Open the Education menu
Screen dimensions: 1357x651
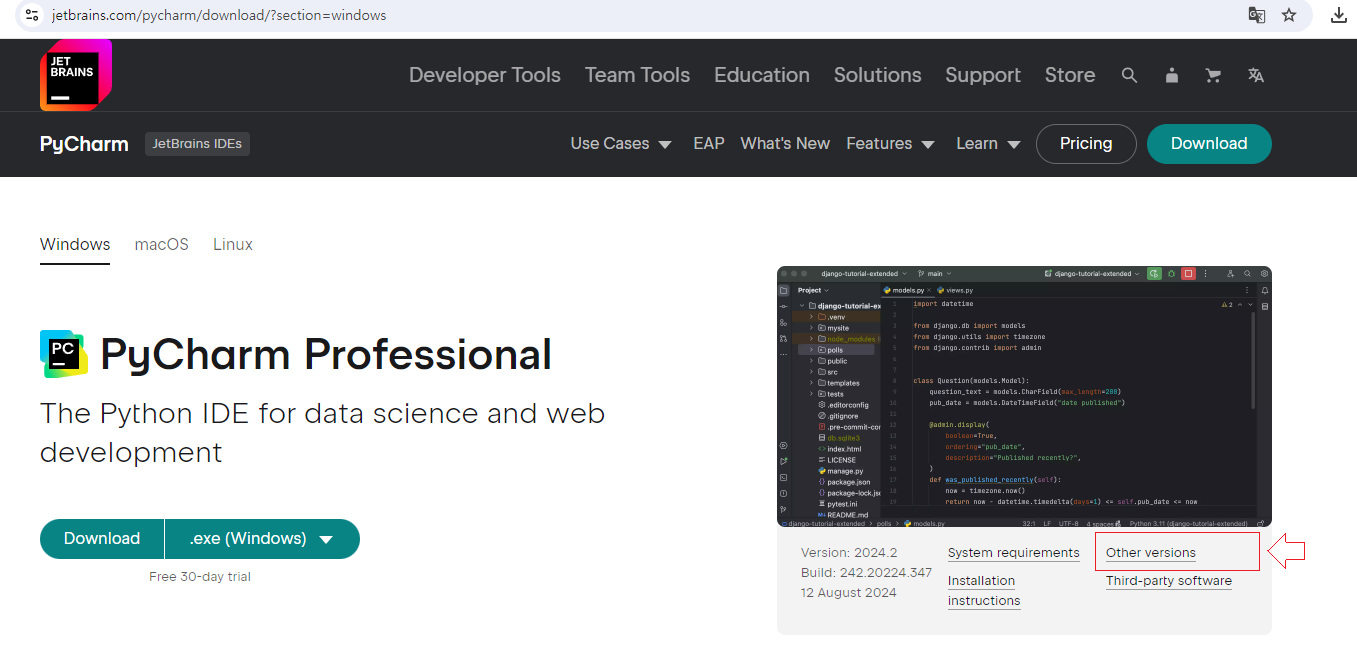(762, 75)
